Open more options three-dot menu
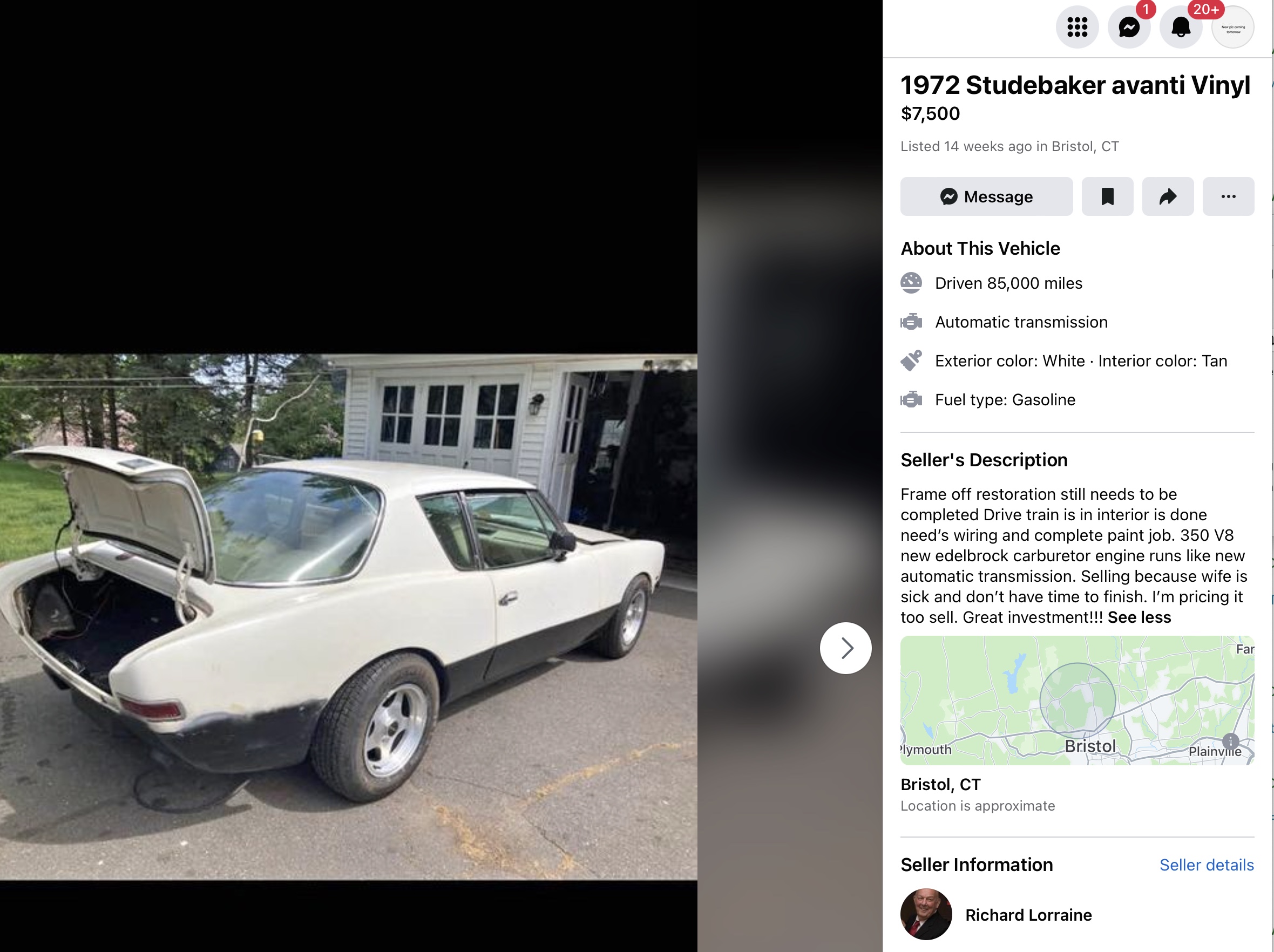 [x=1228, y=196]
